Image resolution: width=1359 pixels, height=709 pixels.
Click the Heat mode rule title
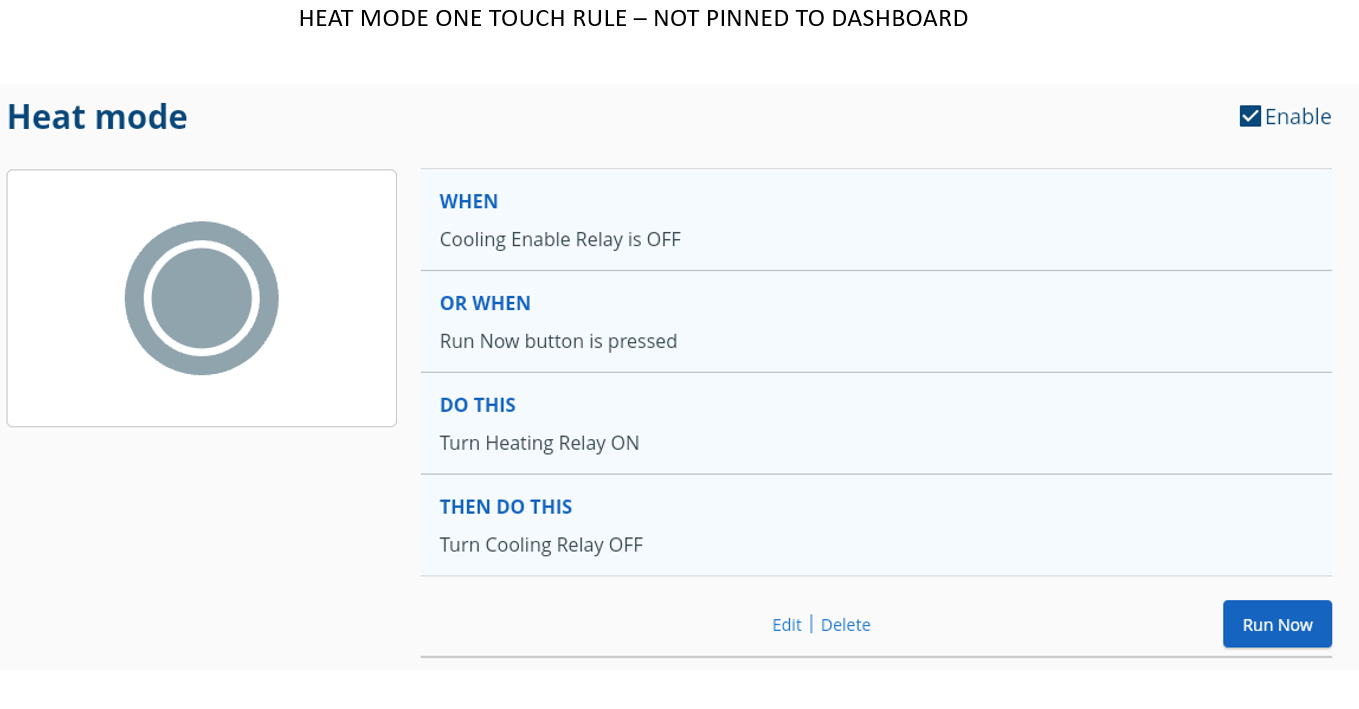point(97,117)
